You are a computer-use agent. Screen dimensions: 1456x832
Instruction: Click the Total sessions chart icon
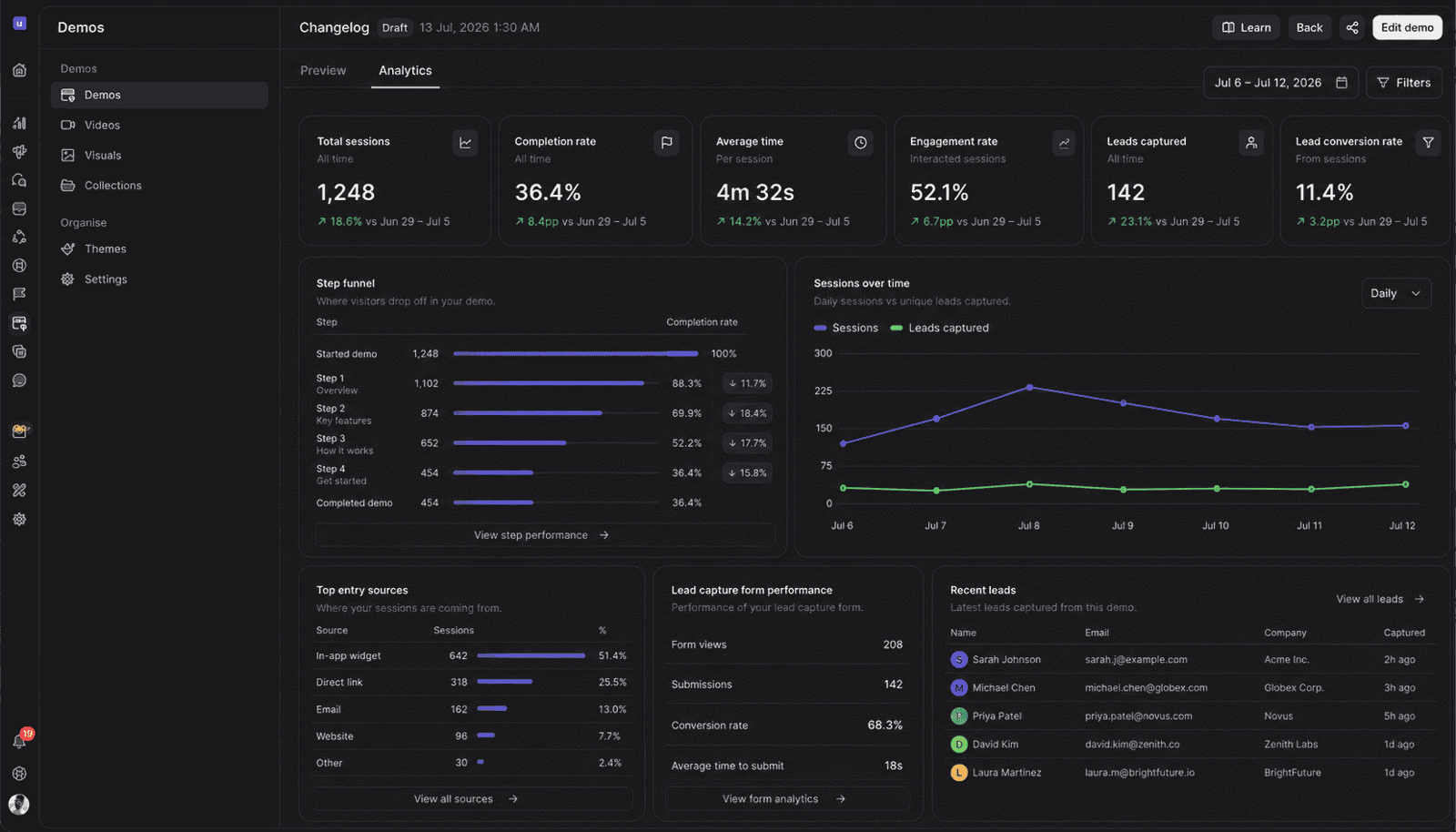[x=465, y=143]
